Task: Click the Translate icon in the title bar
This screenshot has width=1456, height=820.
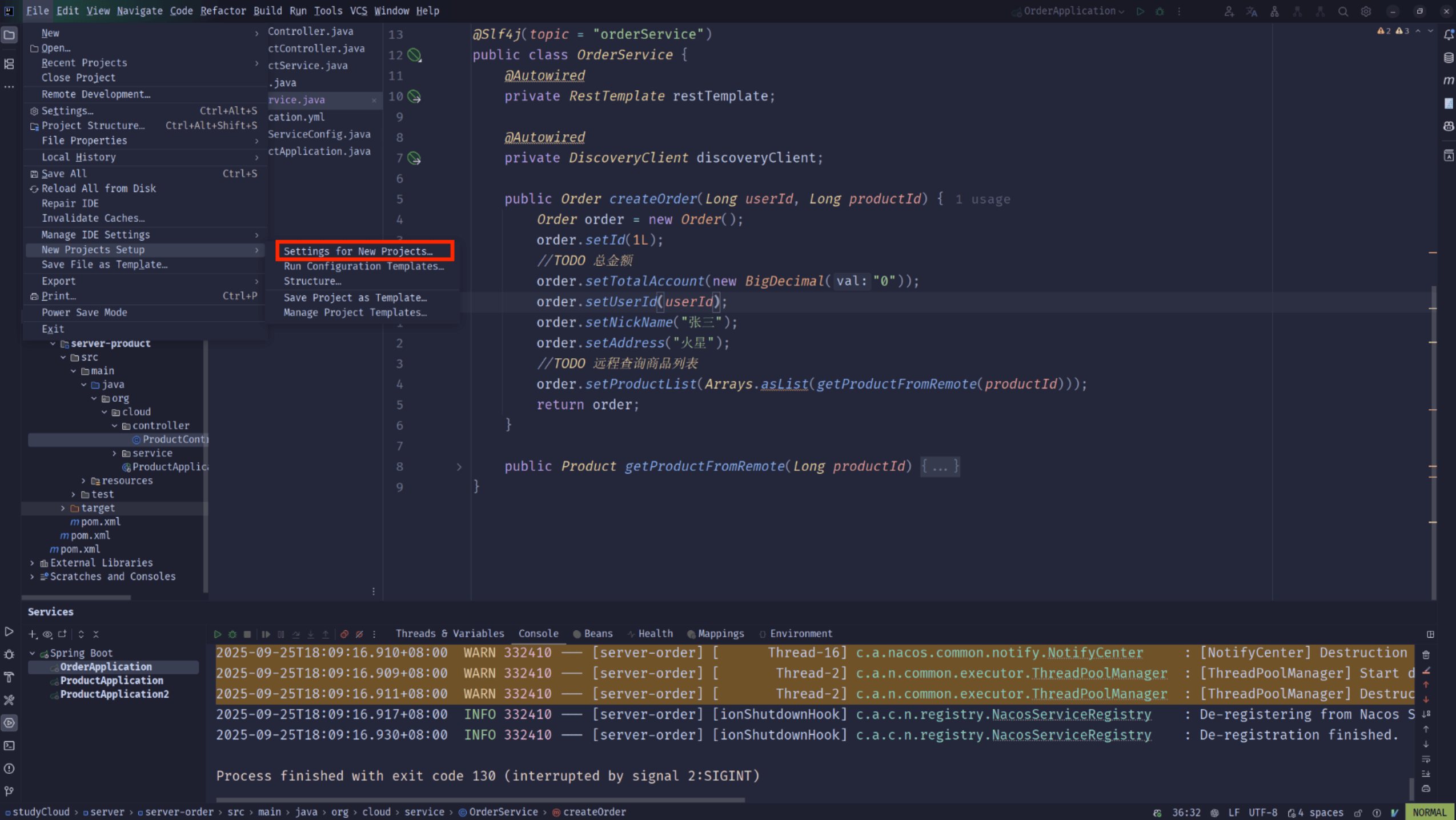Action: (x=1252, y=11)
